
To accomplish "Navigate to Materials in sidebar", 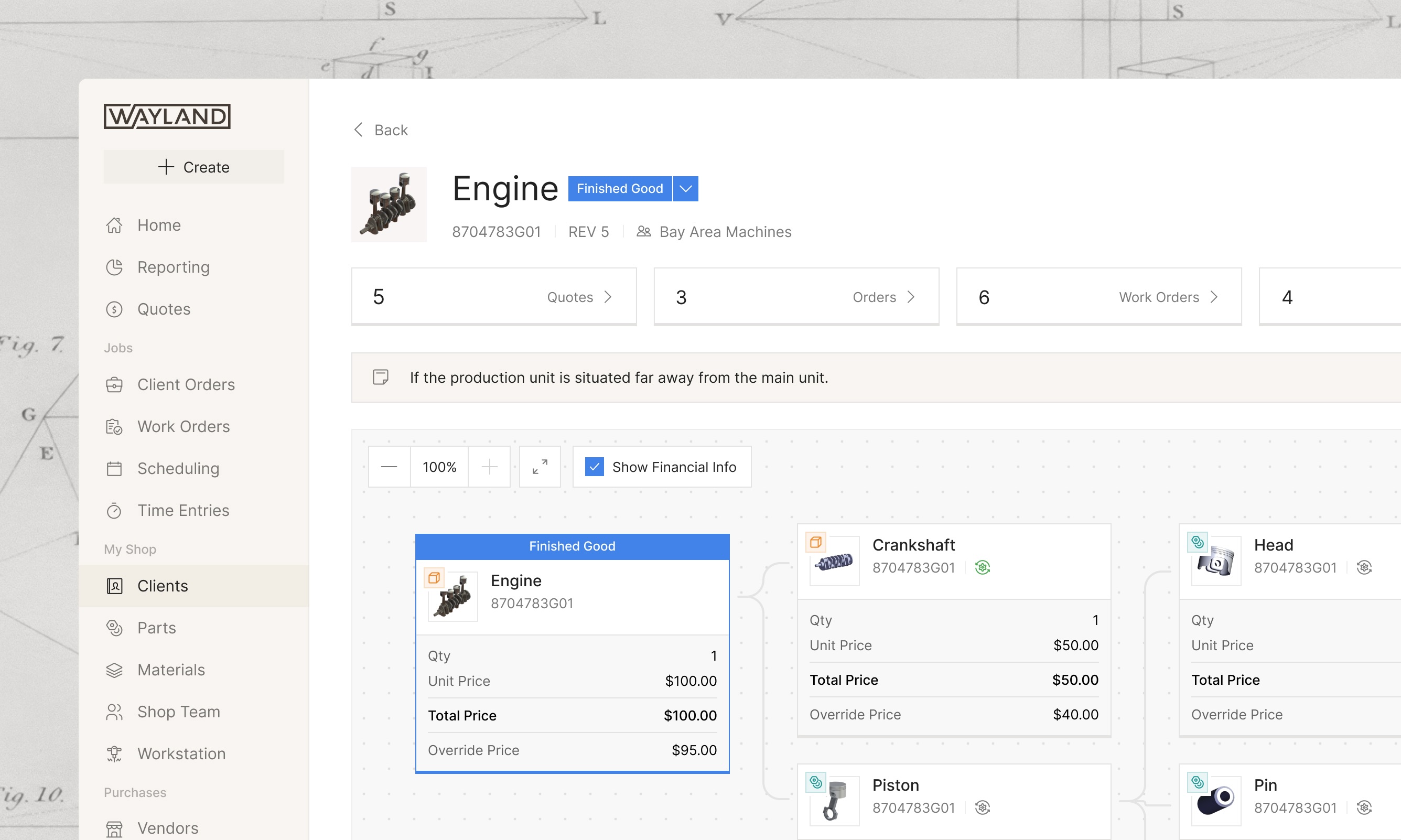I will [171, 670].
